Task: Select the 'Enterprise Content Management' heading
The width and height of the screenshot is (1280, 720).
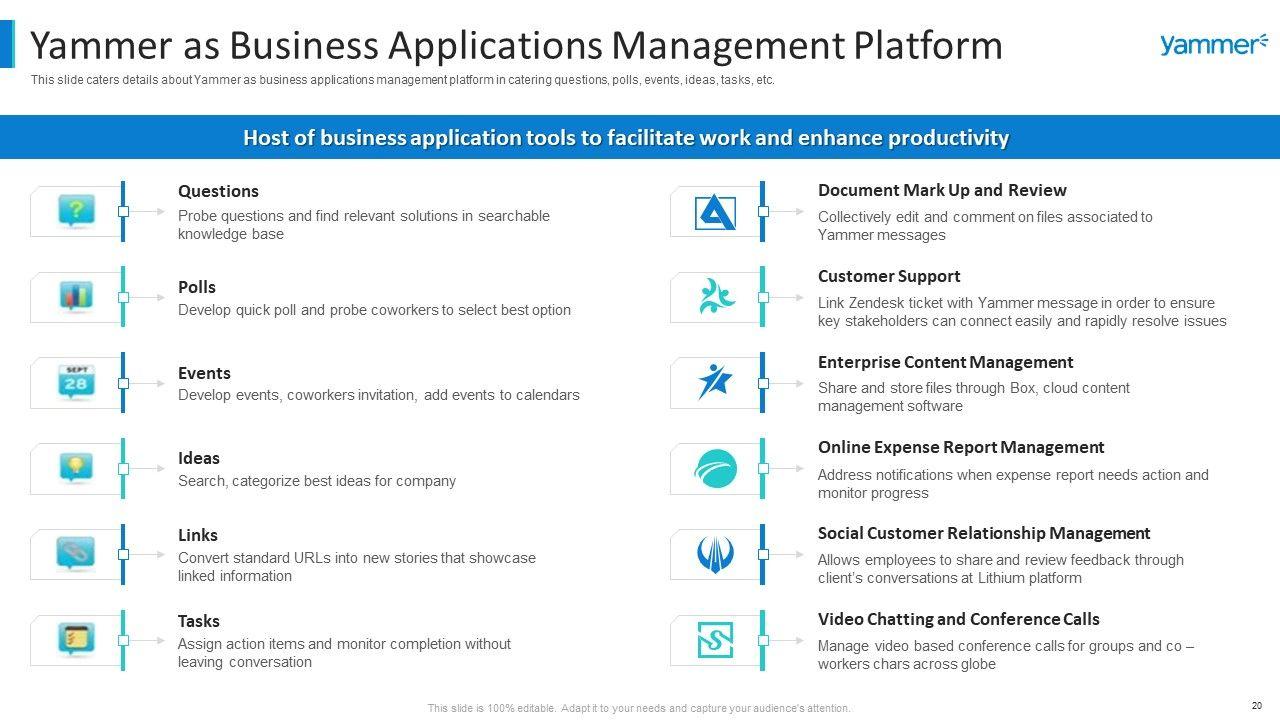Action: (946, 362)
